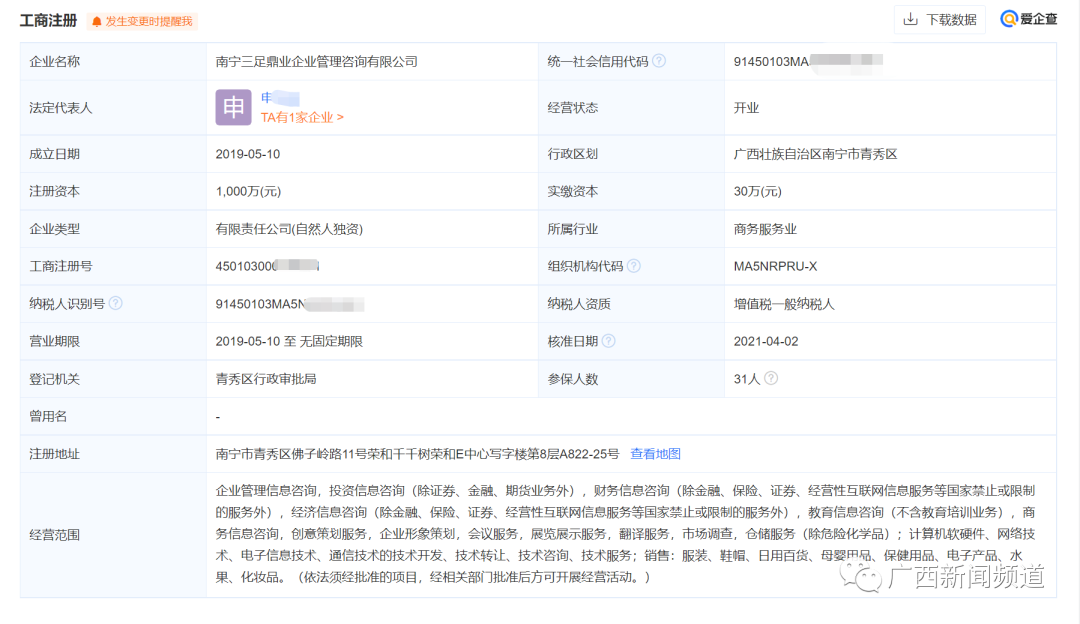Click the 经营范围 business scope text

625,534
